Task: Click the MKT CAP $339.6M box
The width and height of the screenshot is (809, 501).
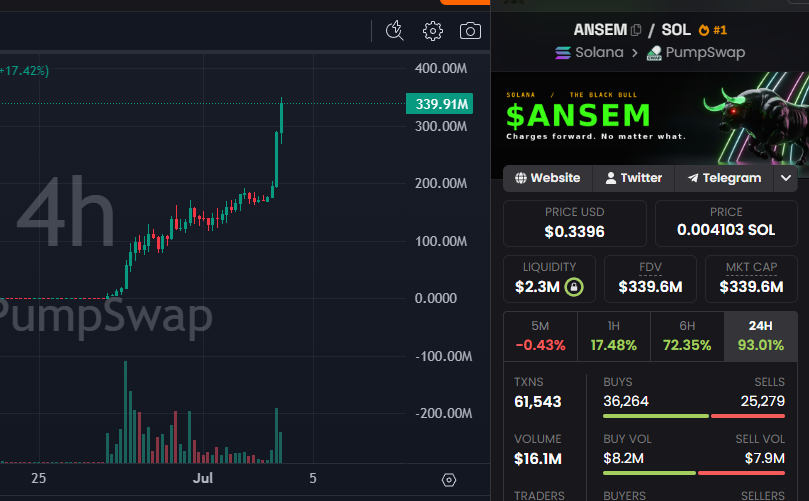Action: 751,279
